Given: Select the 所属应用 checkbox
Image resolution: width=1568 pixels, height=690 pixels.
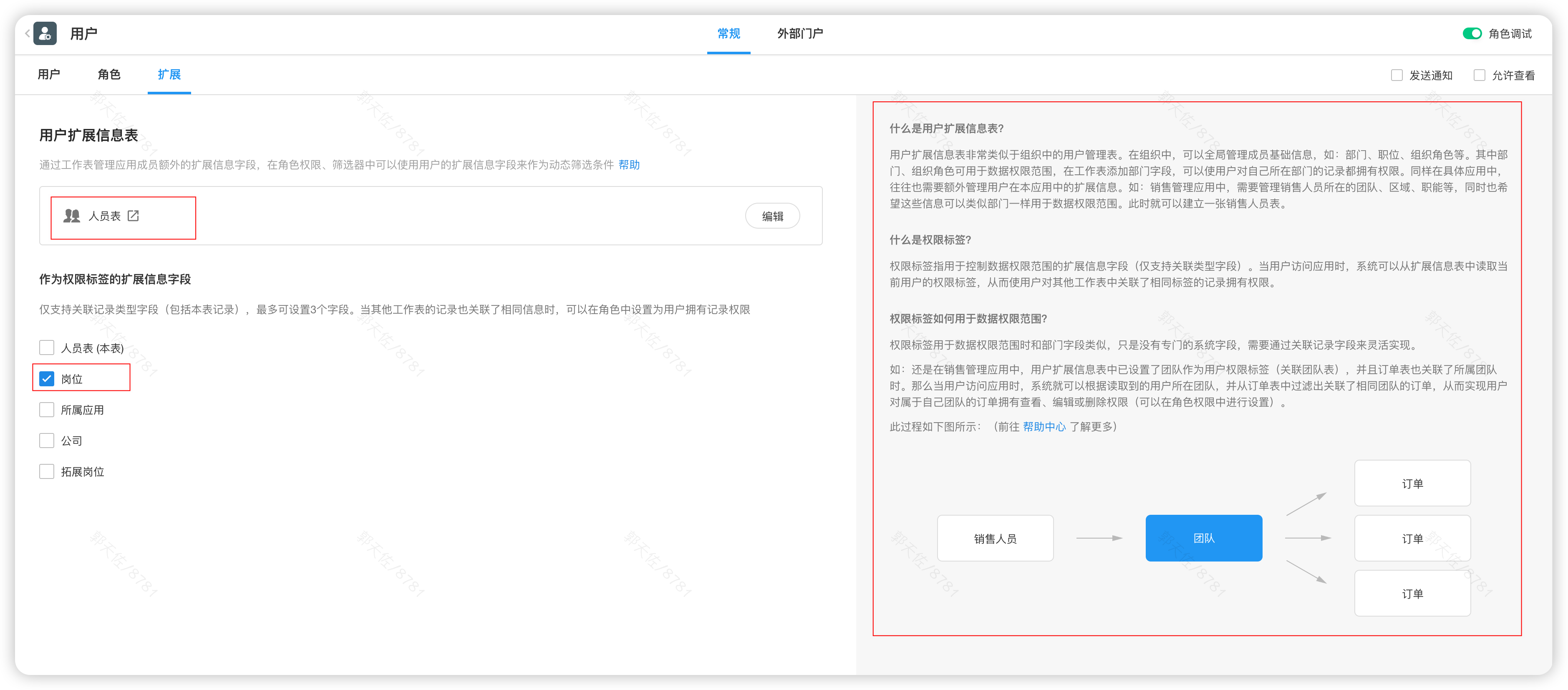Looking at the screenshot, I should (x=47, y=410).
